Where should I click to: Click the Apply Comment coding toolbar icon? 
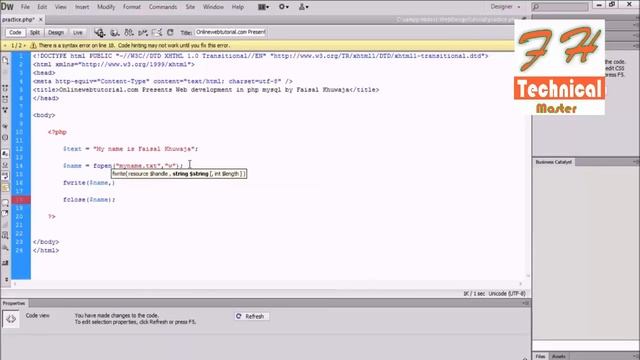[5, 202]
